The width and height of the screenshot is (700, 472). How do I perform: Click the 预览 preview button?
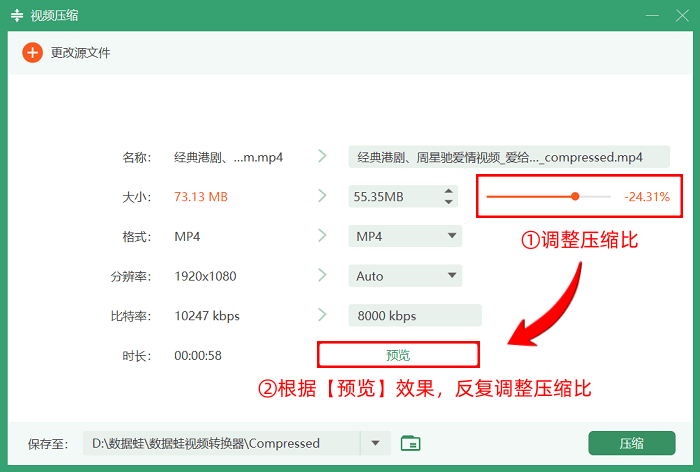398,355
